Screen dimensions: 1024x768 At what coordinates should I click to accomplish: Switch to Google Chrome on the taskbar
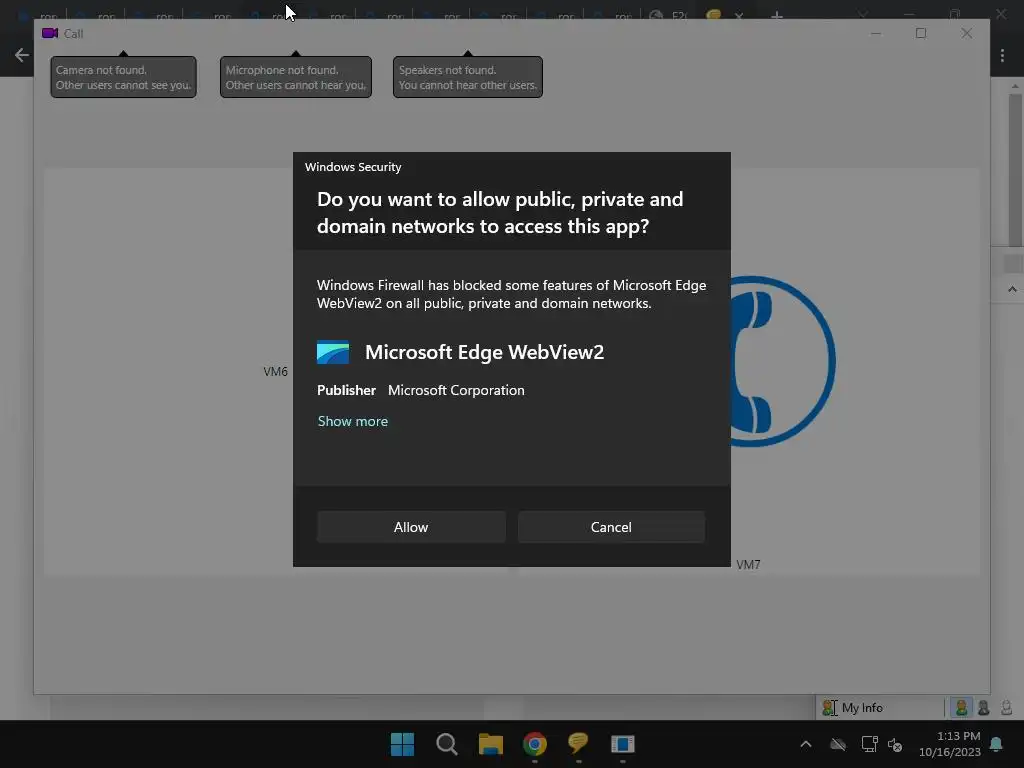pyautogui.click(x=535, y=744)
